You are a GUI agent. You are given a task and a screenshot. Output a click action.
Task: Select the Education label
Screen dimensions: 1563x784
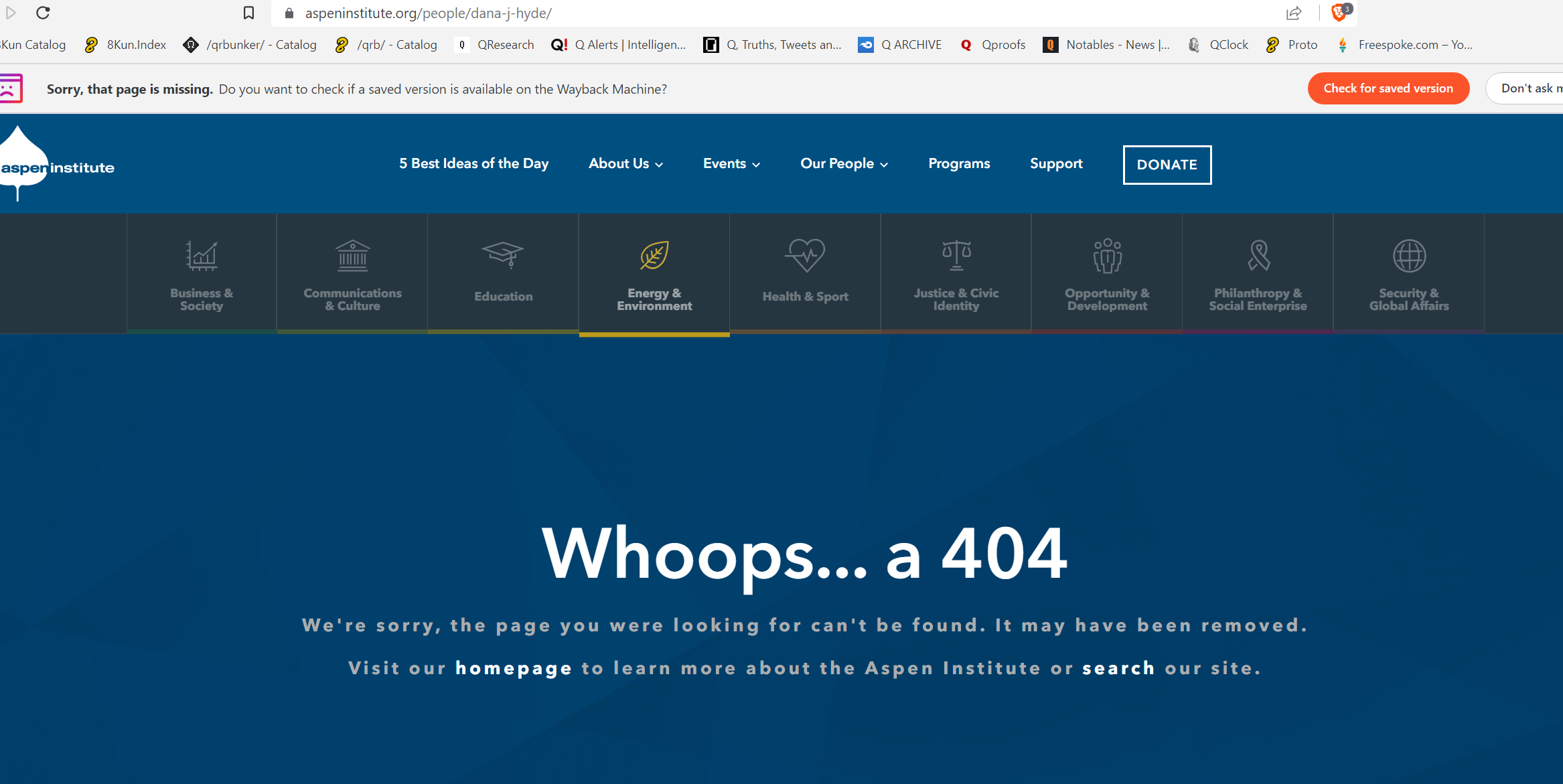[504, 297]
